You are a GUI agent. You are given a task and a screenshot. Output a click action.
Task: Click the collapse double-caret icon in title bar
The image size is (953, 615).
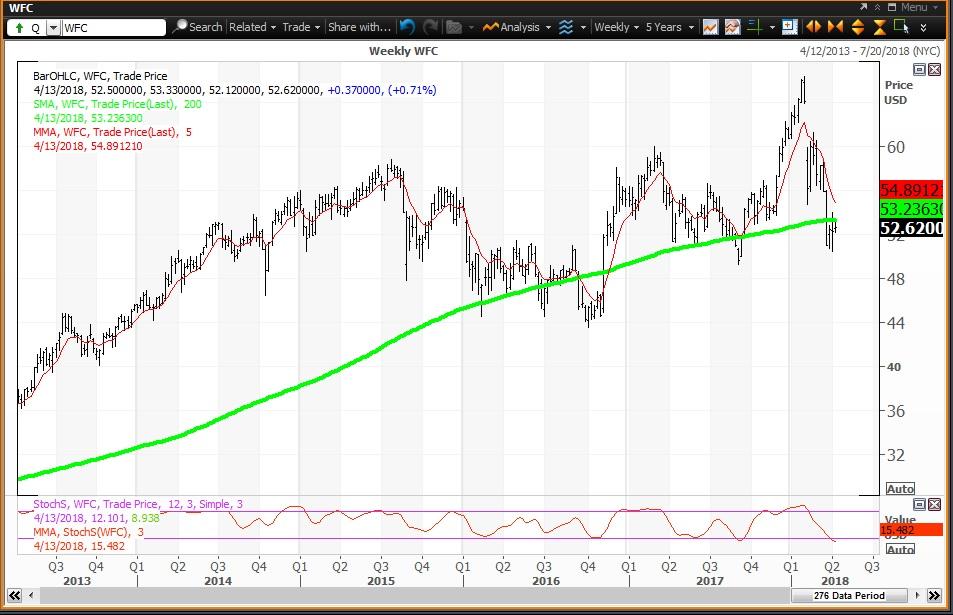(x=877, y=7)
